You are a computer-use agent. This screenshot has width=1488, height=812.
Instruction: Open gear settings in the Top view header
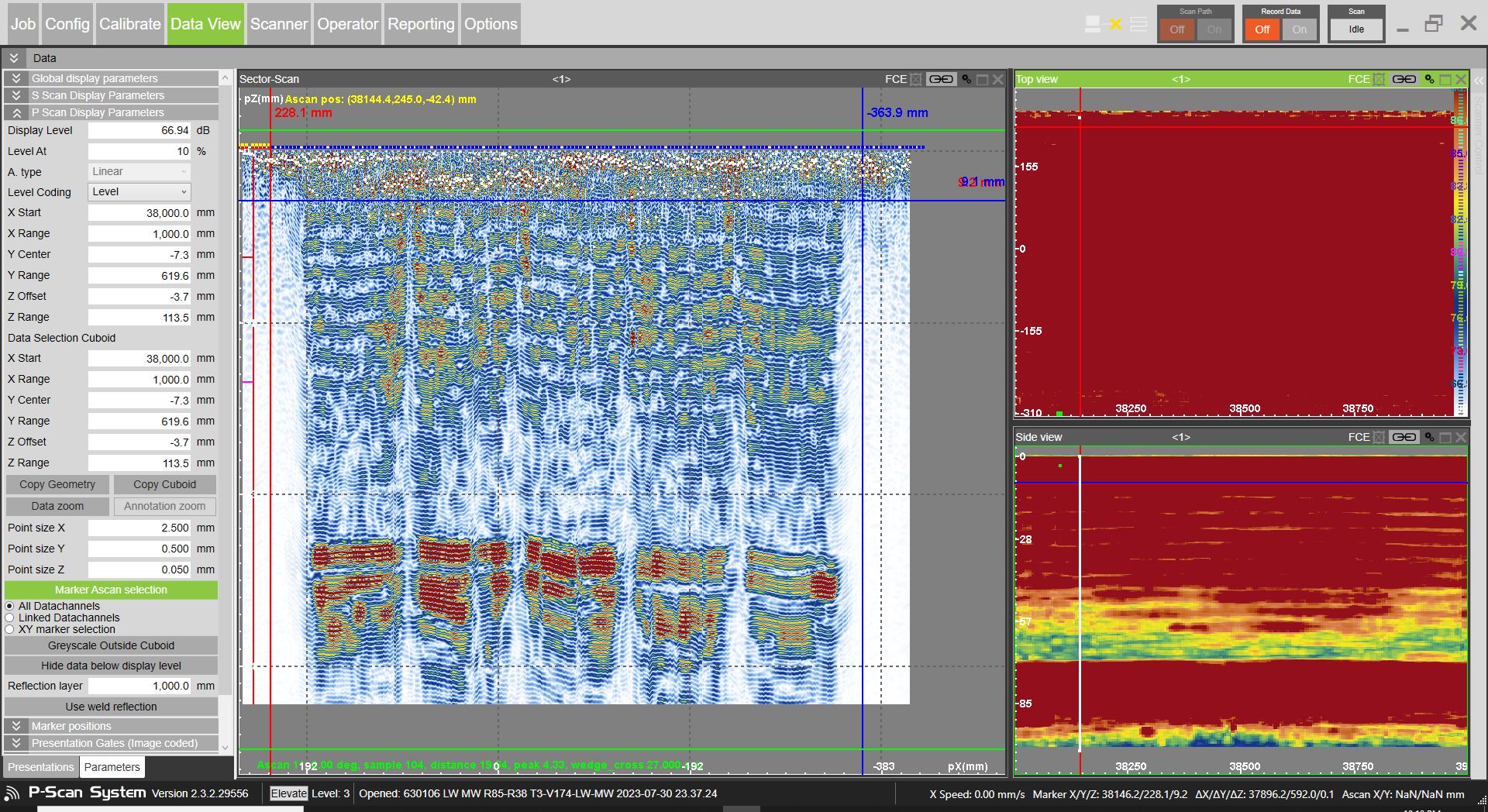tap(1429, 79)
